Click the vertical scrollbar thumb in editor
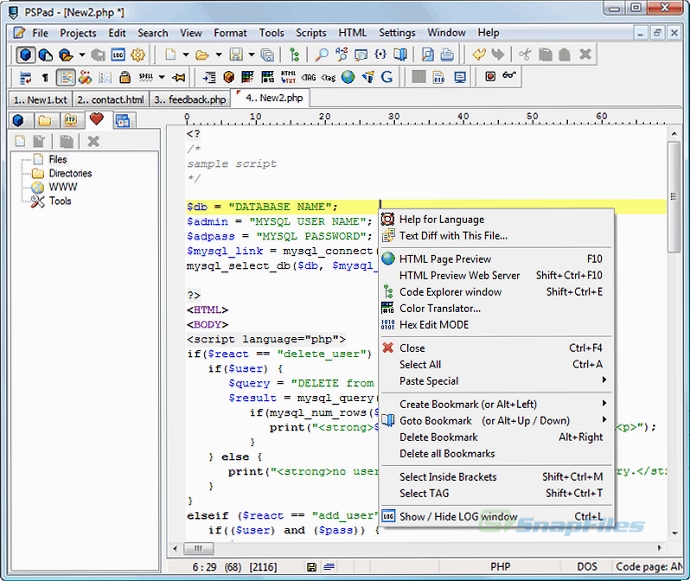This screenshot has width=690, height=581. [674, 196]
